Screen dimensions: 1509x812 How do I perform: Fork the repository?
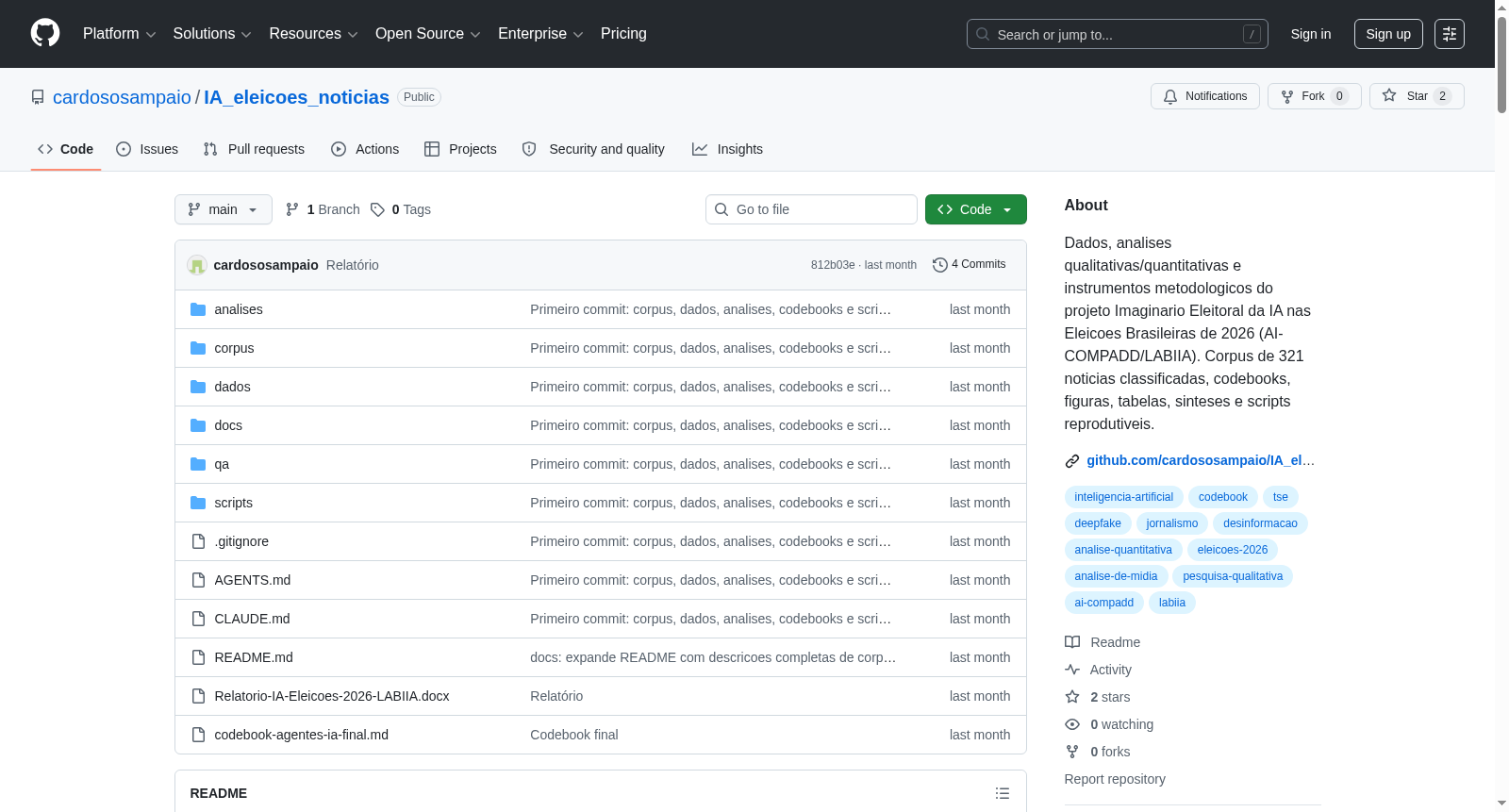point(1315,96)
